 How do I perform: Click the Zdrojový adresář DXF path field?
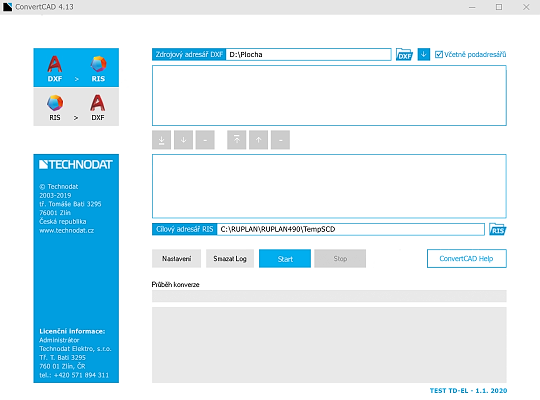pyautogui.click(x=309, y=54)
